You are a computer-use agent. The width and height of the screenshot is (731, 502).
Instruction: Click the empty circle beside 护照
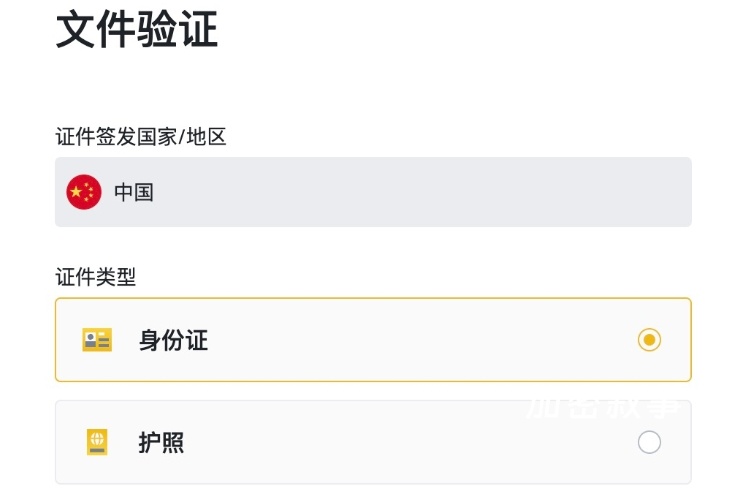click(x=649, y=442)
